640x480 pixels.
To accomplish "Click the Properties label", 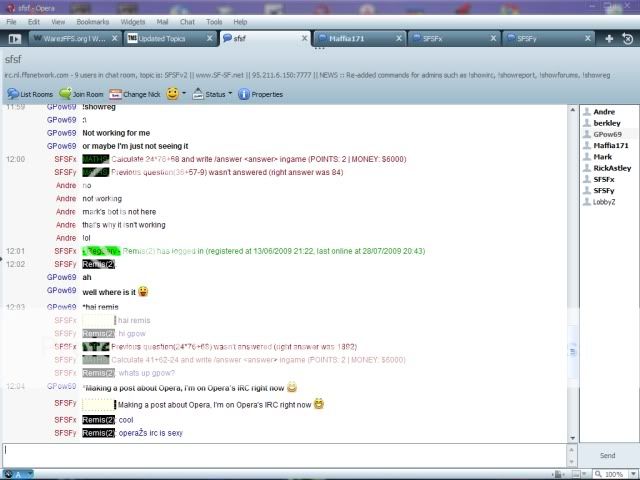I will coord(267,94).
